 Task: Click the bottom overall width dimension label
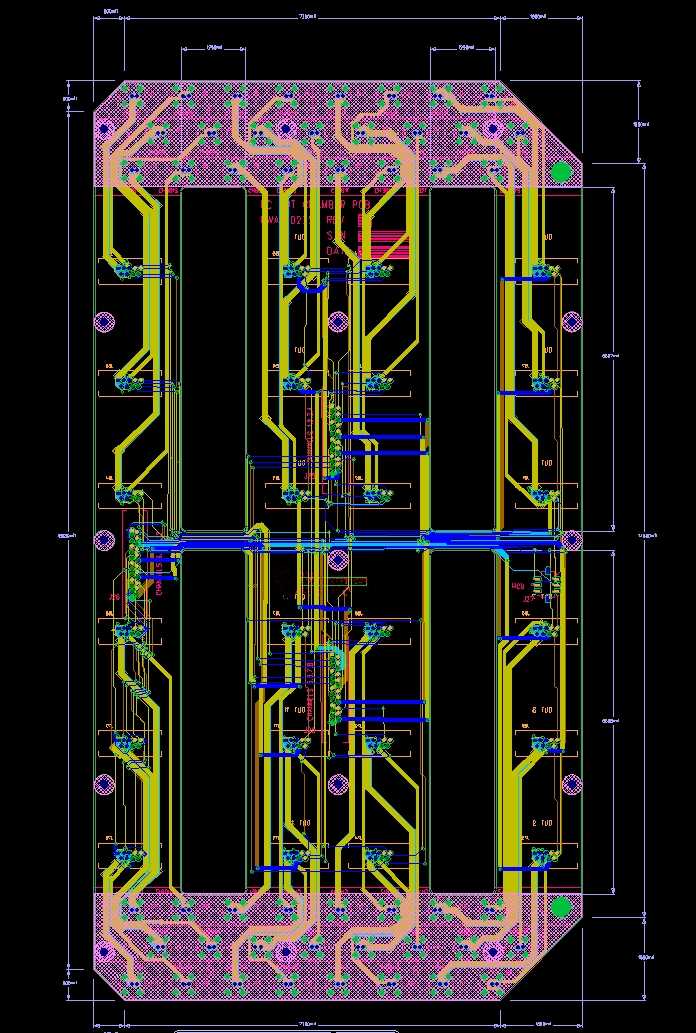click(309, 1023)
